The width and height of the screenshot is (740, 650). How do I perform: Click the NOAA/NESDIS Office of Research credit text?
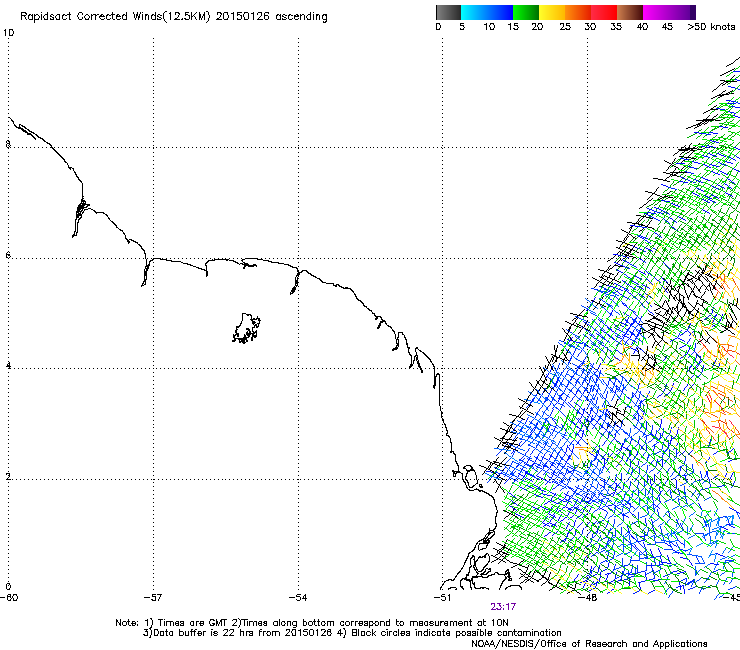589,644
